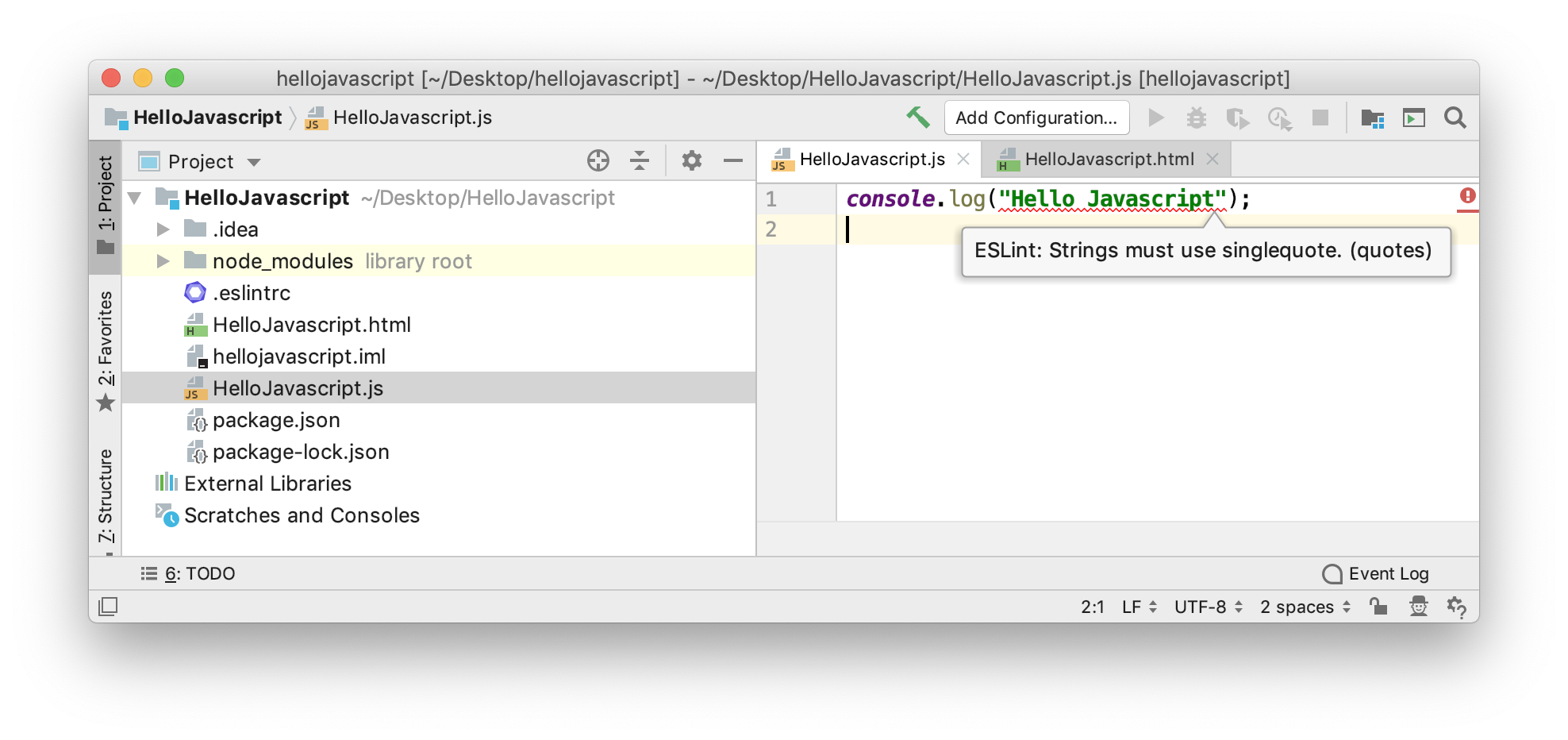Viewport: 1568px width, 740px height.
Task: Open Project panel gear settings
Action: (x=691, y=161)
